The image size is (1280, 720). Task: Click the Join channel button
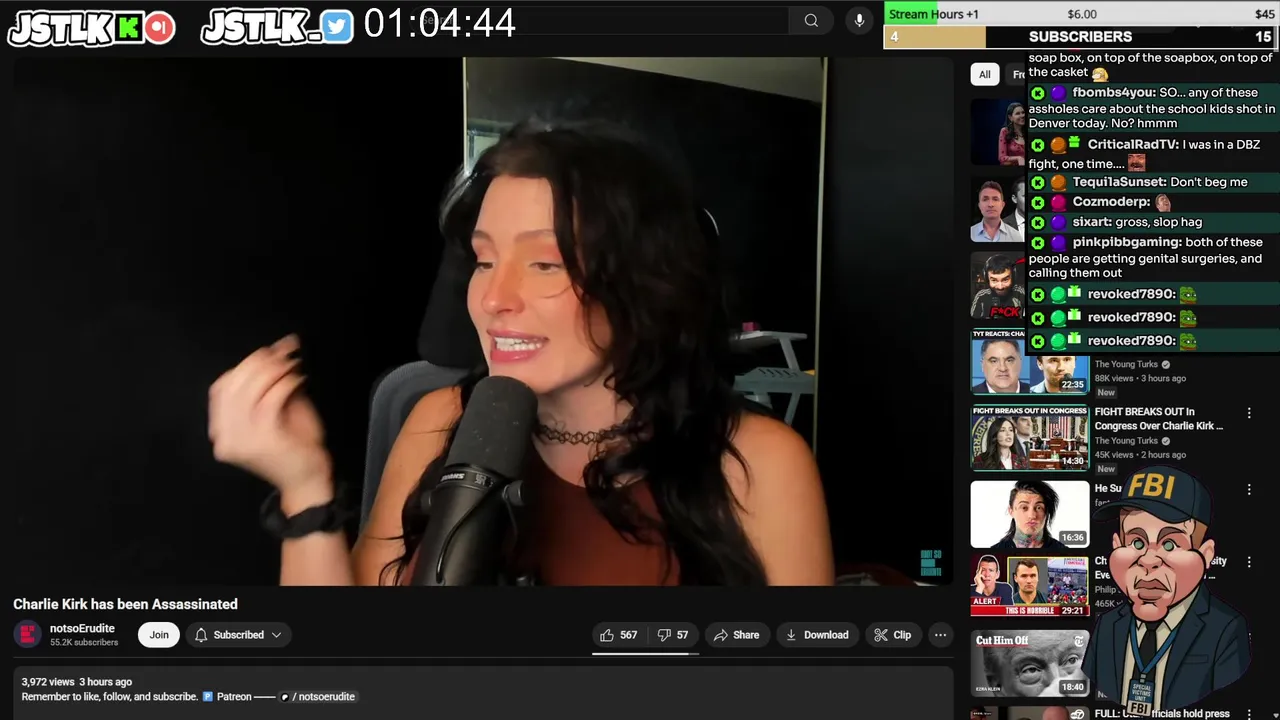[159, 635]
